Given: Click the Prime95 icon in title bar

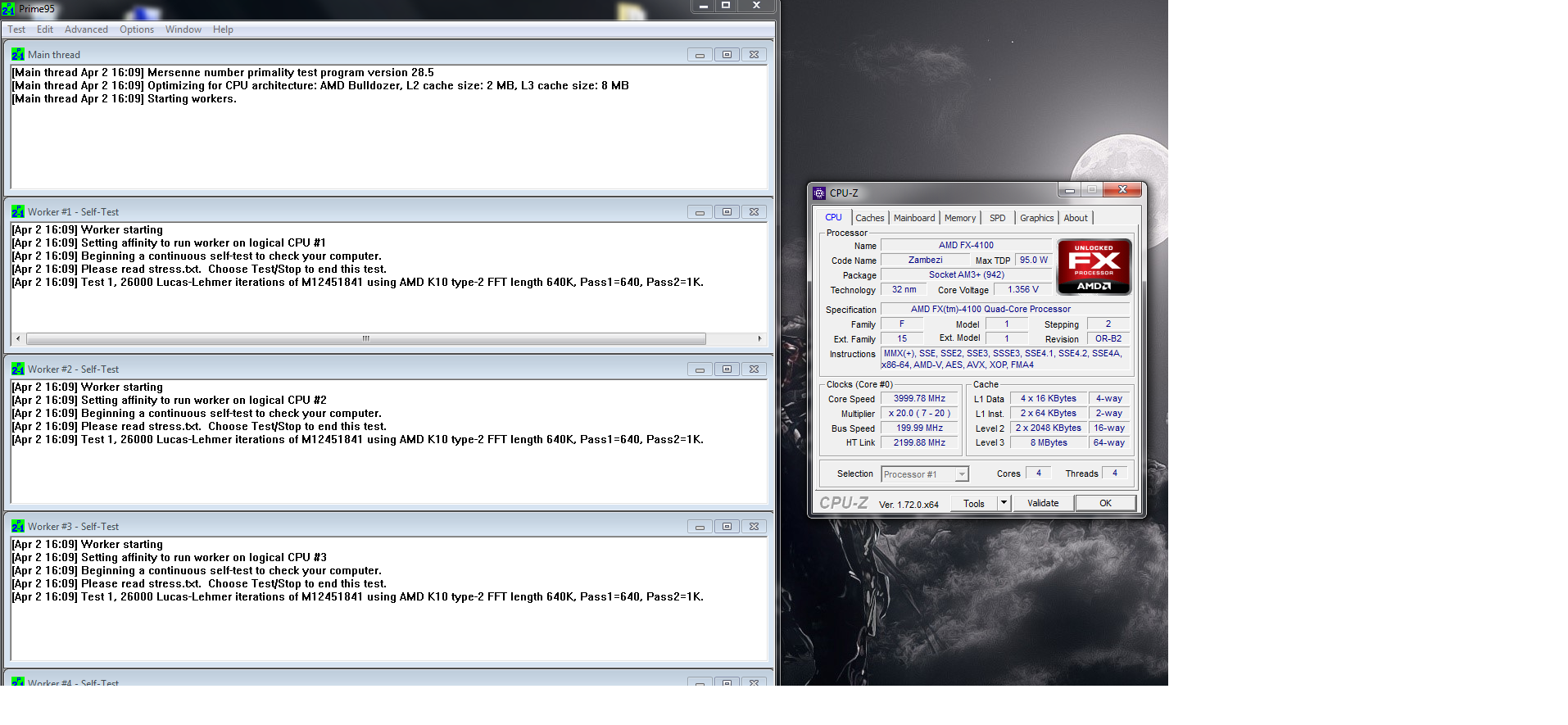Looking at the screenshot, I should tap(8, 9).
